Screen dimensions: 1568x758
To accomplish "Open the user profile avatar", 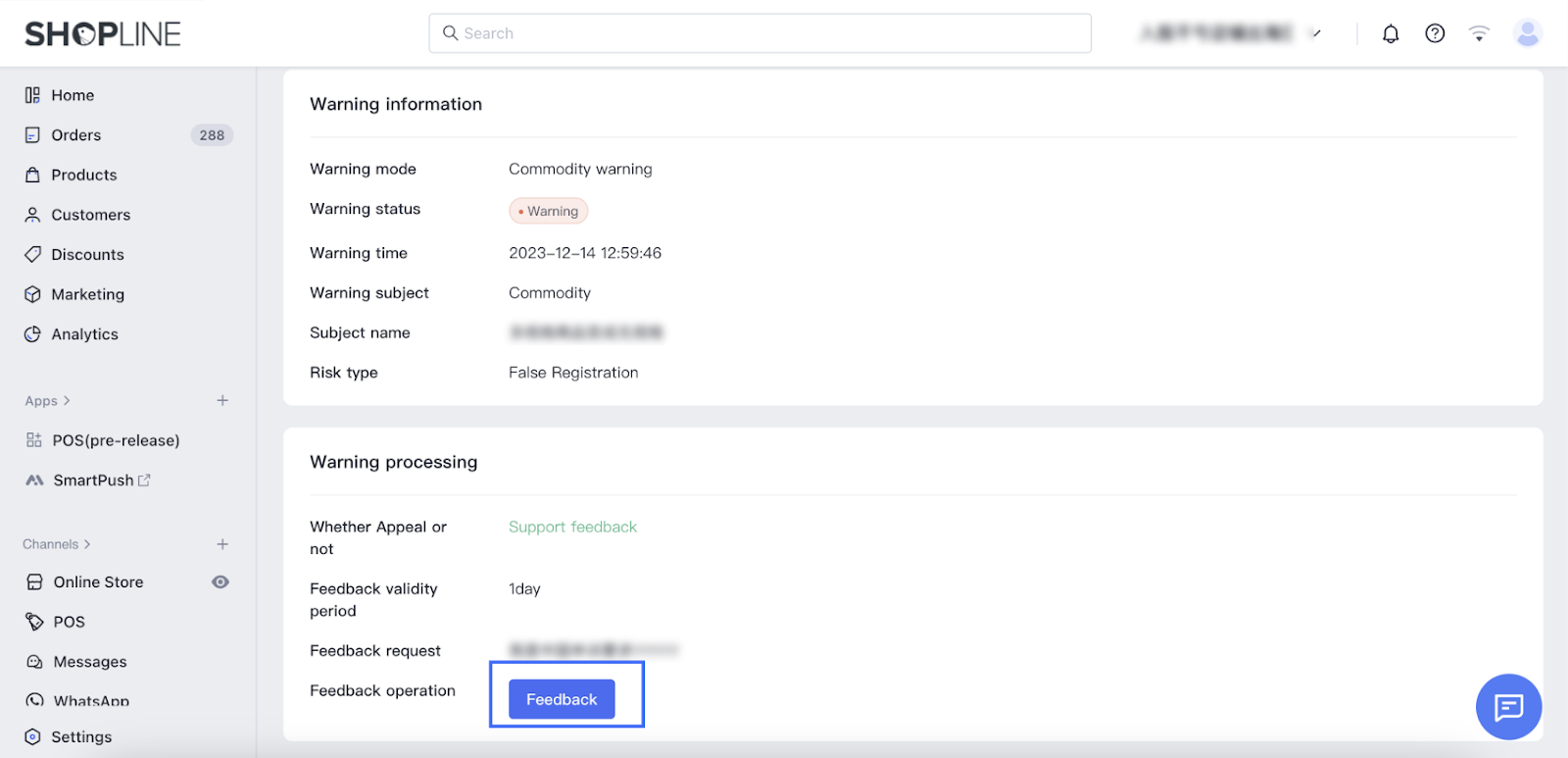I will (1527, 33).
